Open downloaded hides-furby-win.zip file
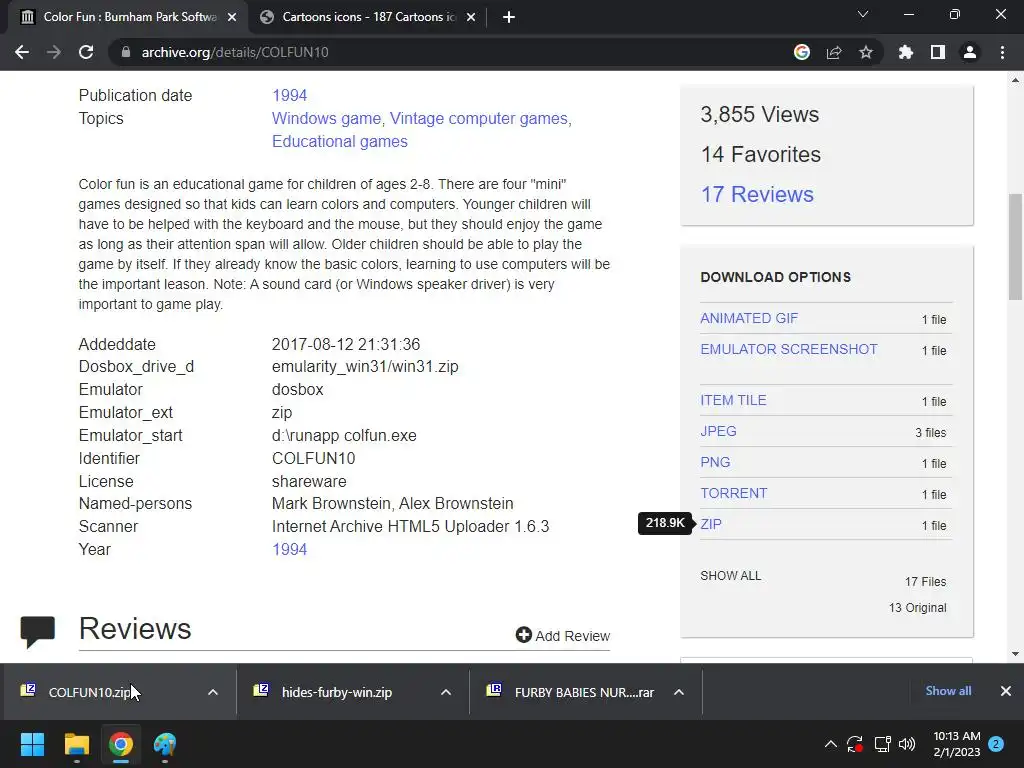This screenshot has width=1024, height=768. [x=336, y=692]
